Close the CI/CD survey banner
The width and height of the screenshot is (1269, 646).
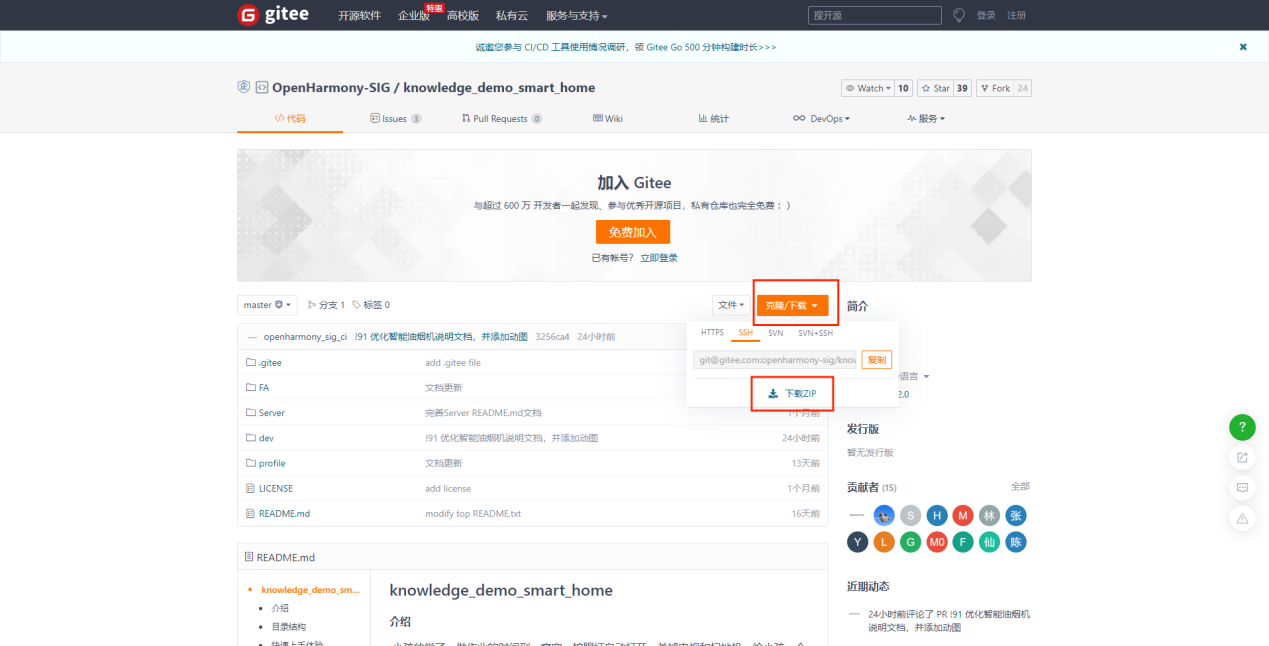coord(1243,47)
